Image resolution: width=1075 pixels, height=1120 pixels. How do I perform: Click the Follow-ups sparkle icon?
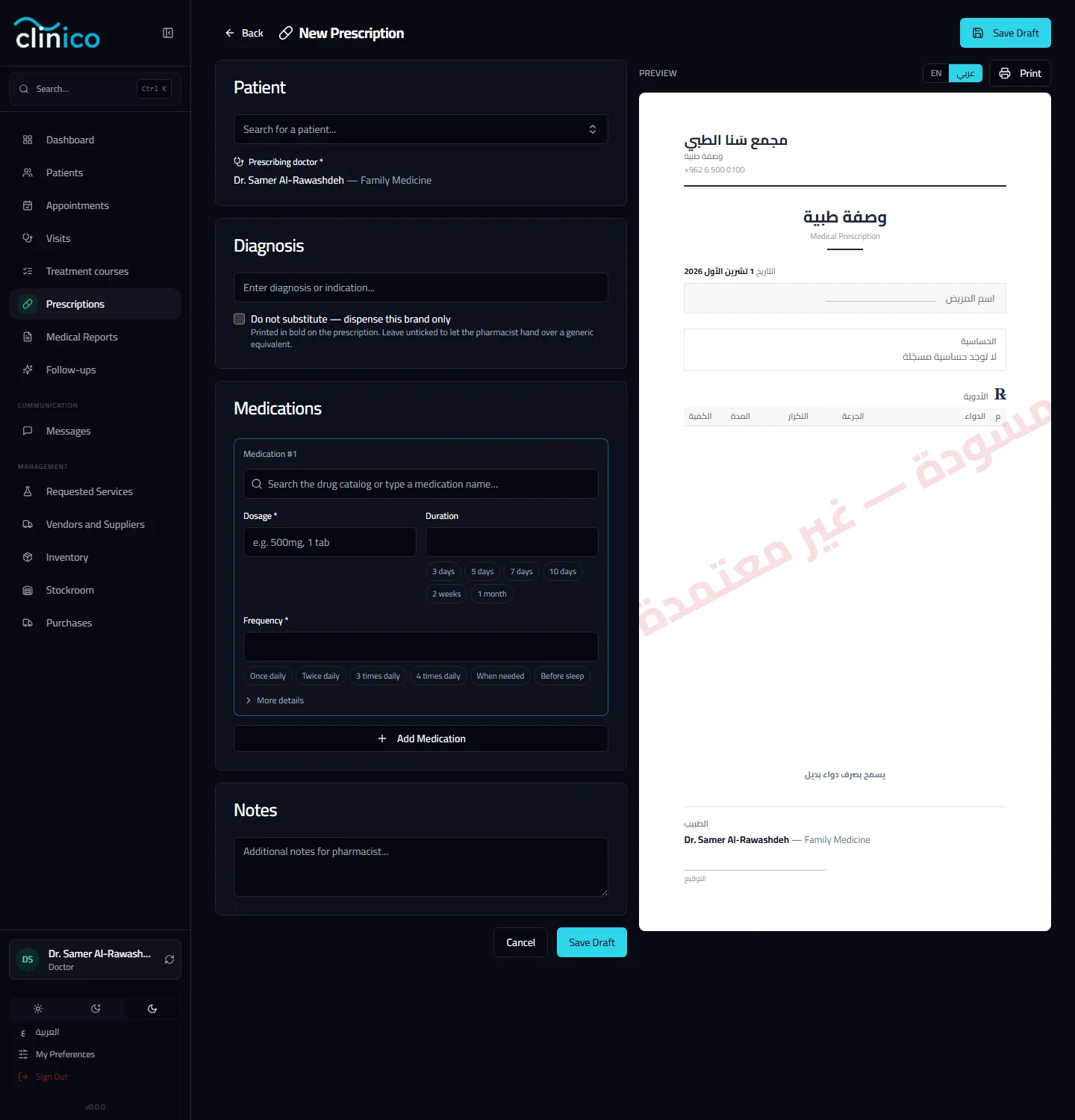[28, 370]
